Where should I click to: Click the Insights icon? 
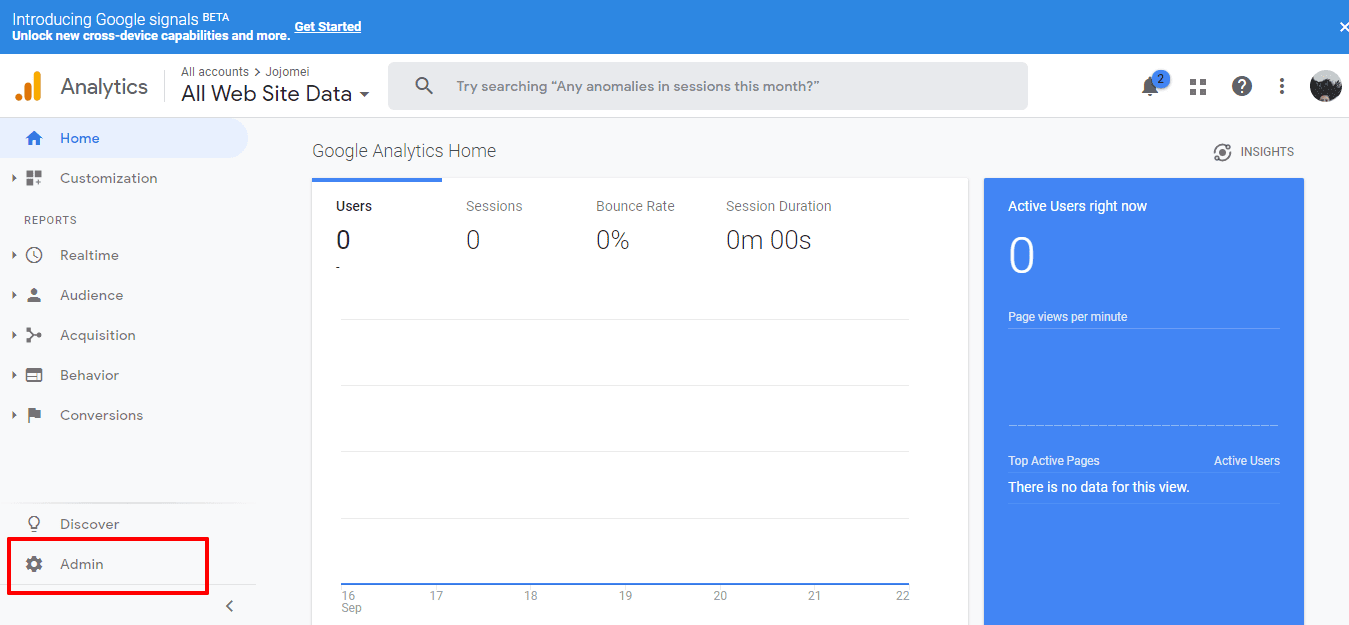click(1222, 152)
